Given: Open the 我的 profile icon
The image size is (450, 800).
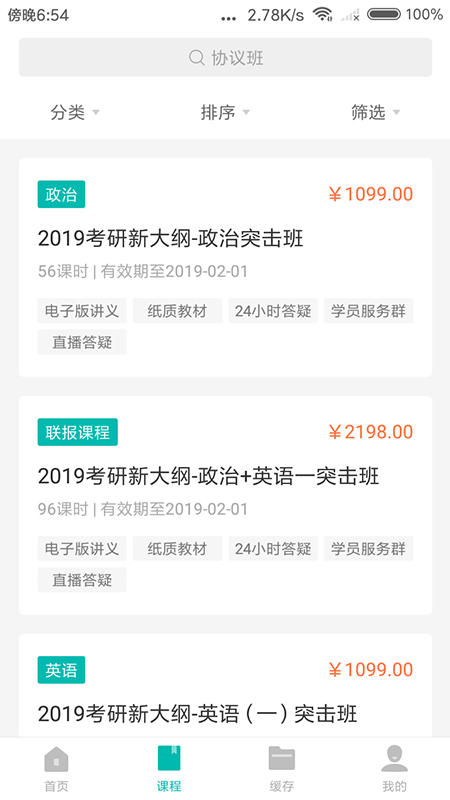Looking at the screenshot, I should point(394,758).
